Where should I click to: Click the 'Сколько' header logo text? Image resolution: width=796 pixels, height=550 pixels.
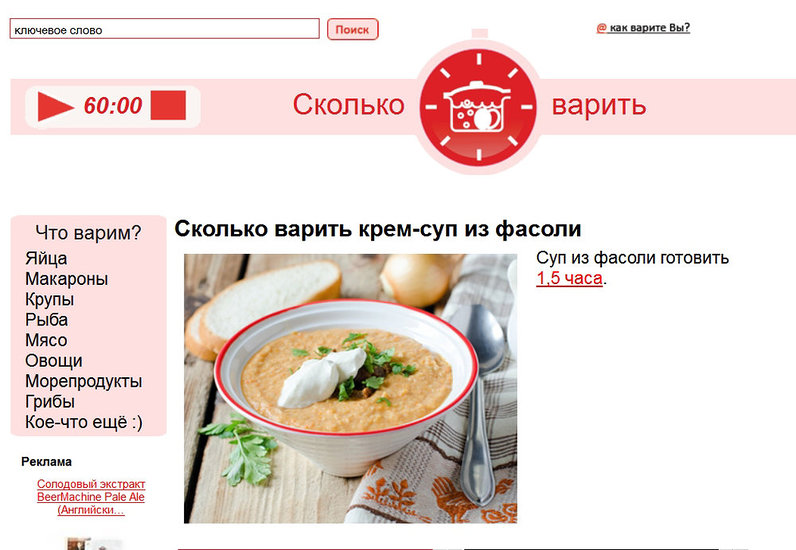(349, 105)
